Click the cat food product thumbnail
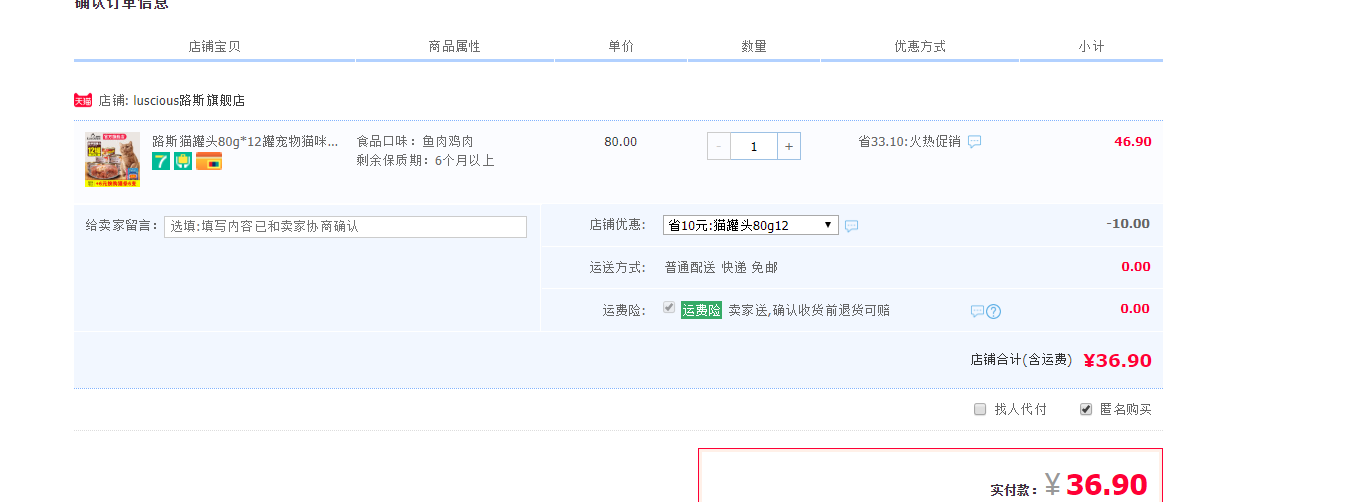The image size is (1354, 502). click(112, 160)
